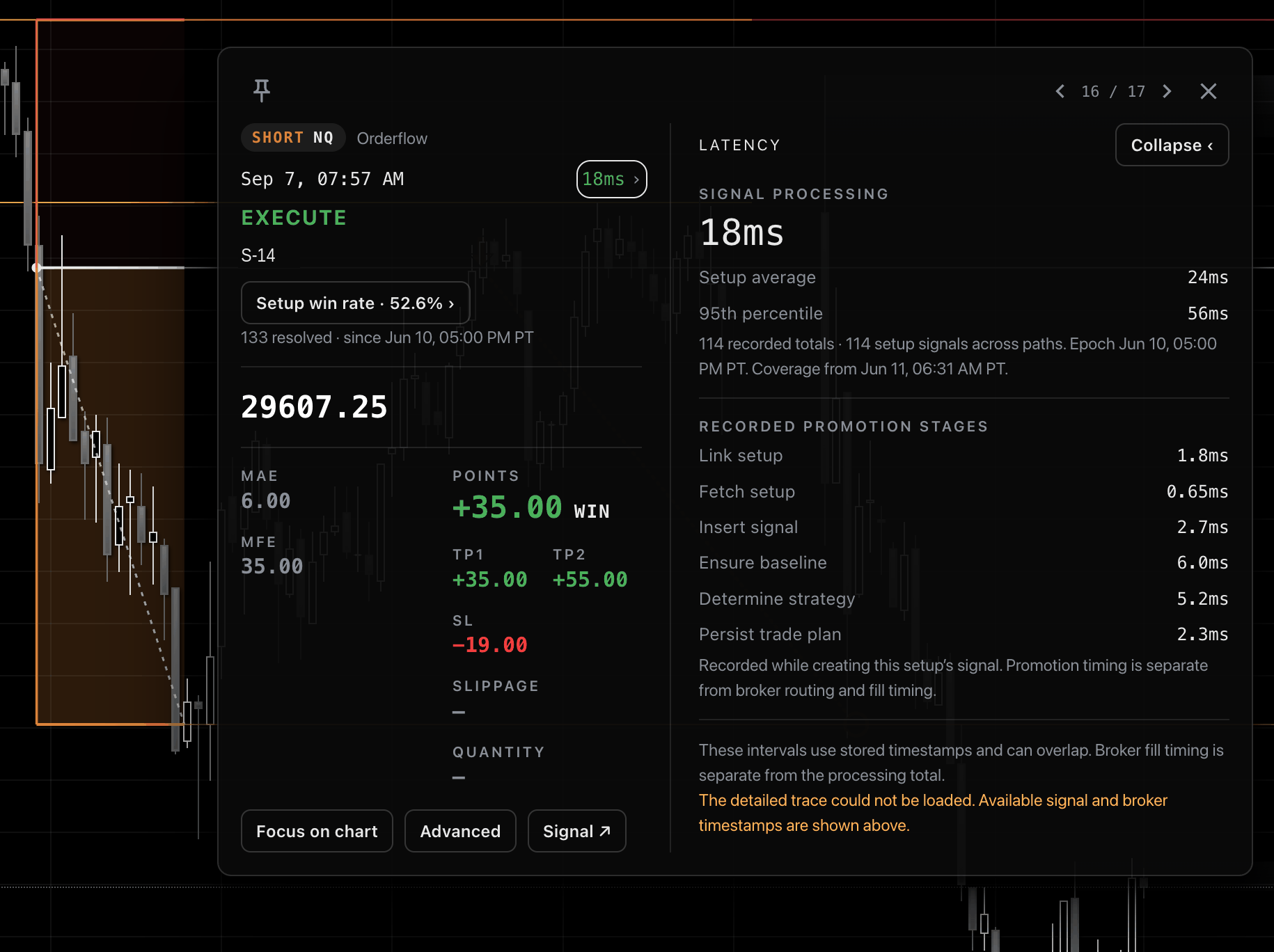Click the entry point marker on chart

[x=37, y=267]
